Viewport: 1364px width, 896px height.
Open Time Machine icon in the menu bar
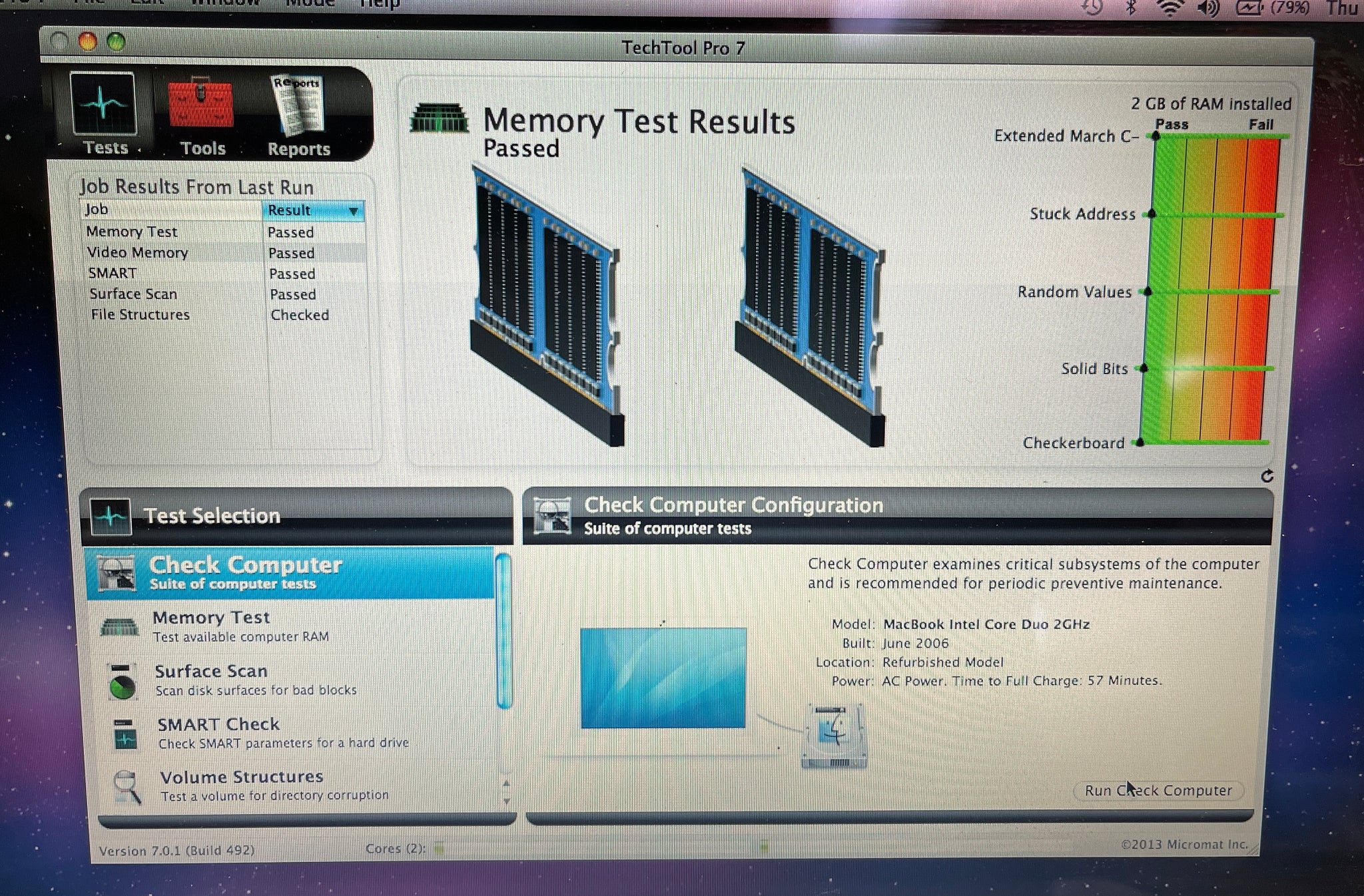1092,7
